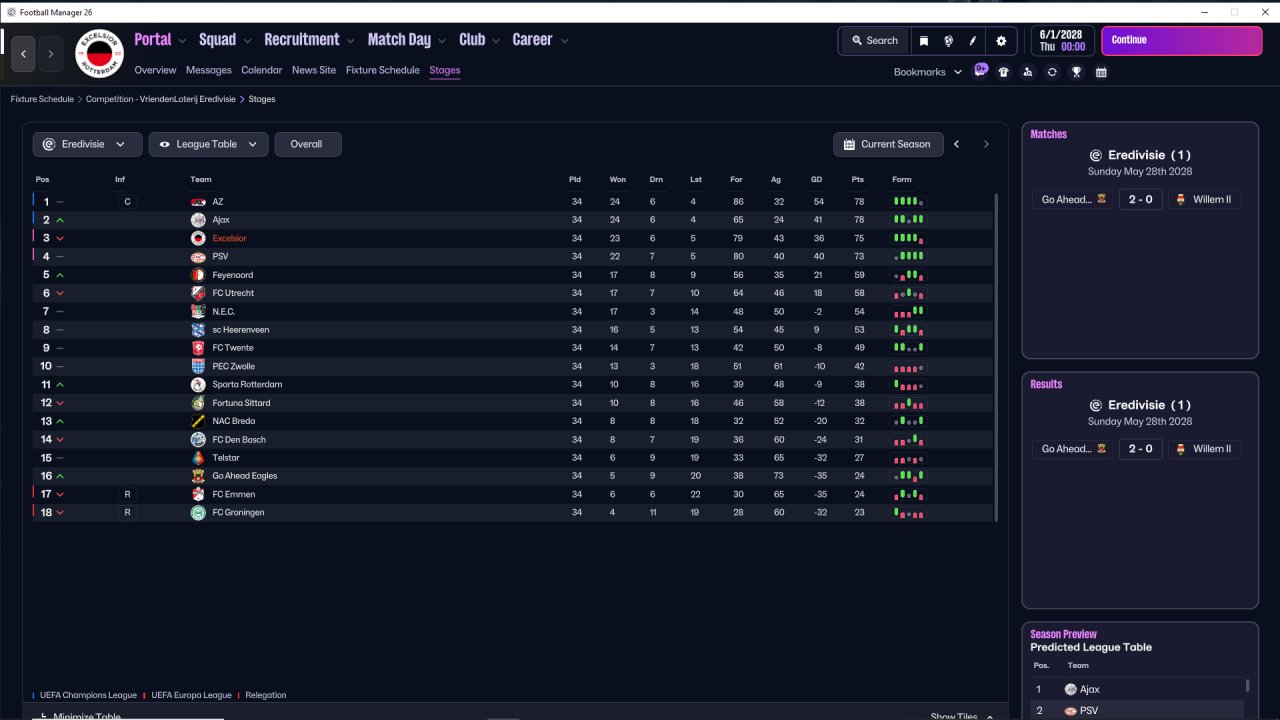Viewport: 1280px width, 720px height.
Task: Click the sc Heerenveen club logo
Action: [198, 330]
